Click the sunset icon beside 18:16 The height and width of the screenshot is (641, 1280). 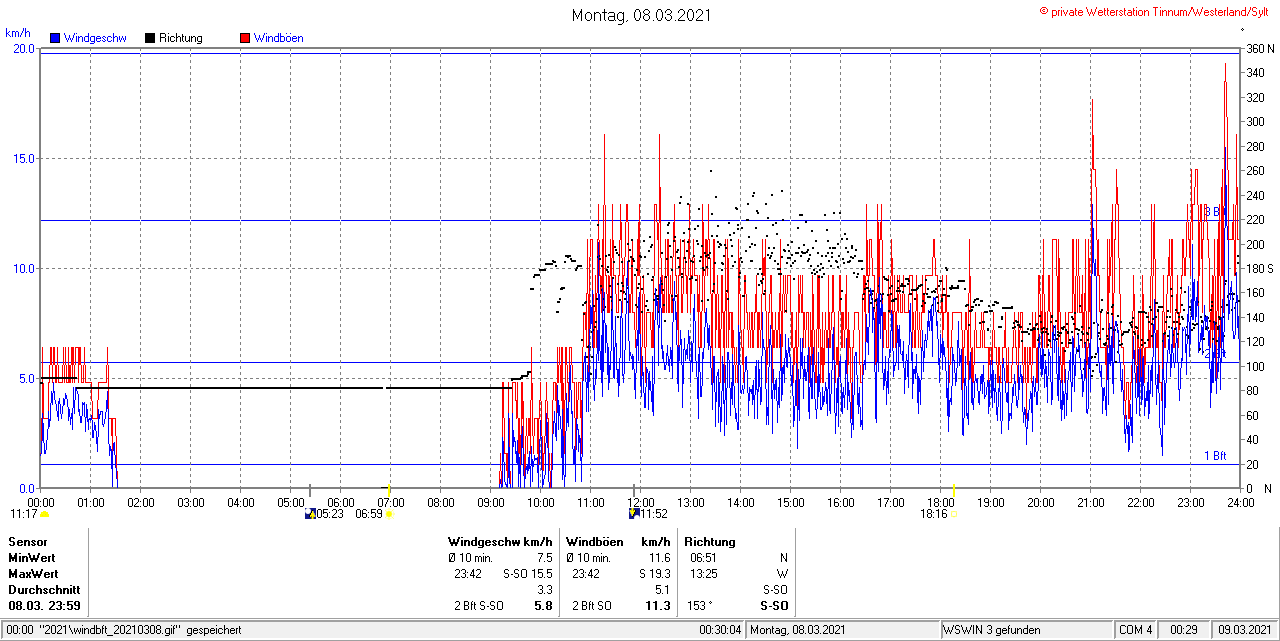954,514
